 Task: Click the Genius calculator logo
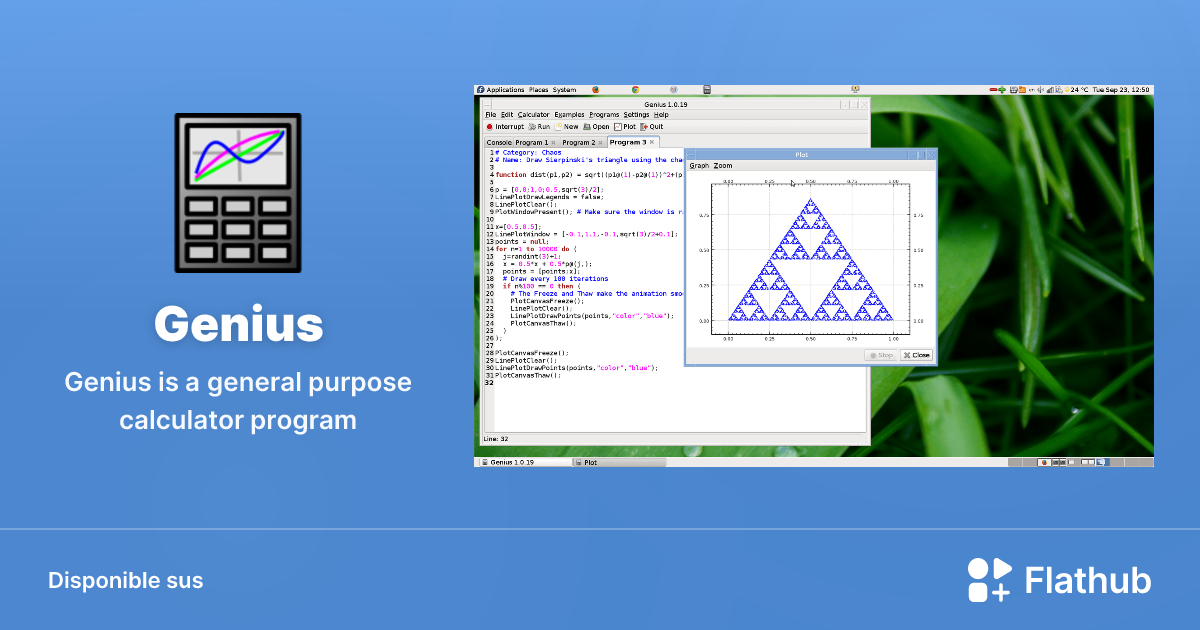[237, 192]
